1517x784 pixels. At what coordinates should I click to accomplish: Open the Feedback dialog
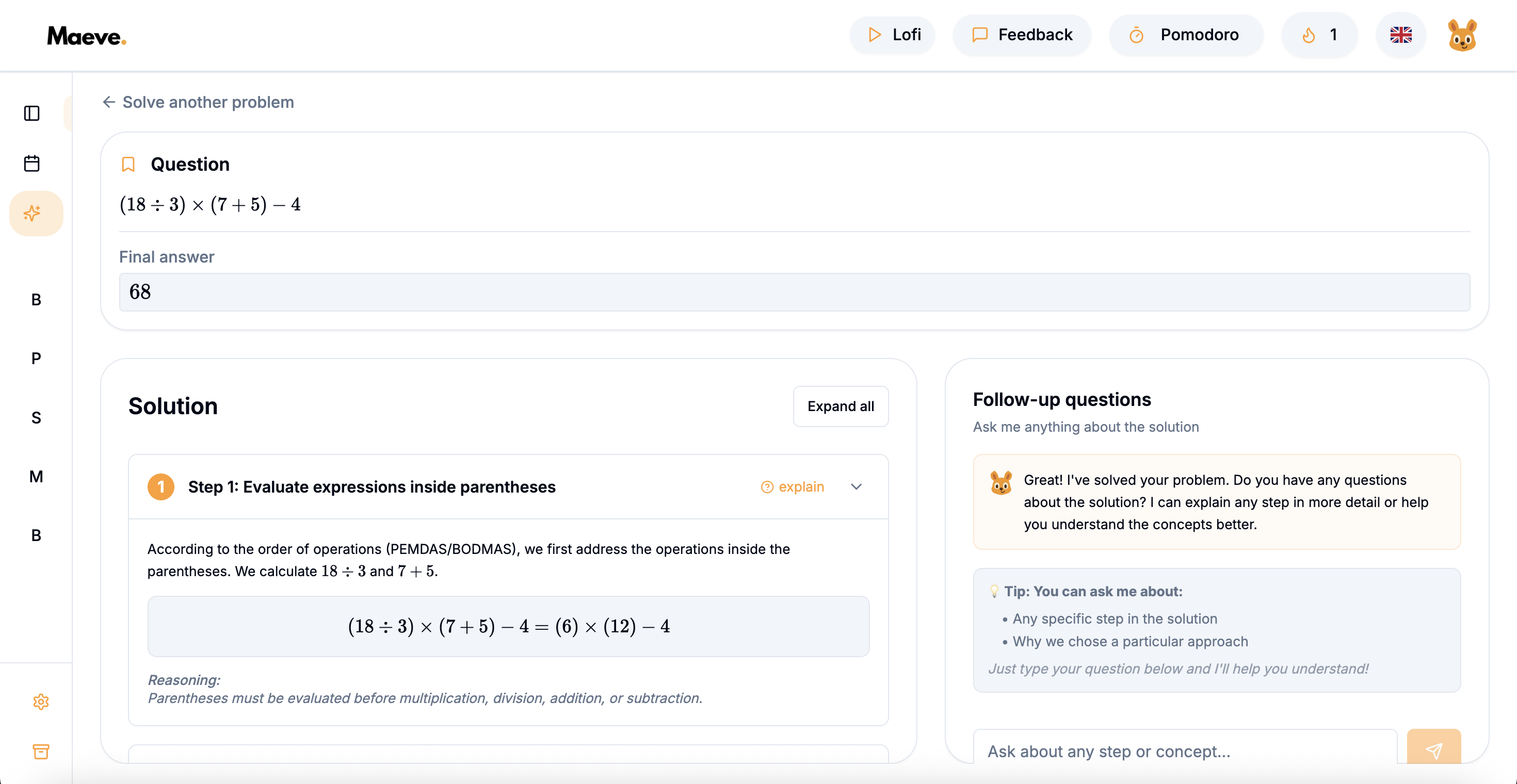click(1022, 35)
